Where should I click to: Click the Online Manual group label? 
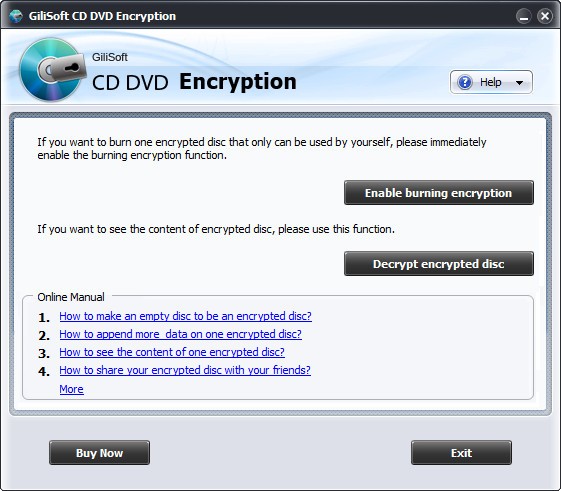pos(71,297)
